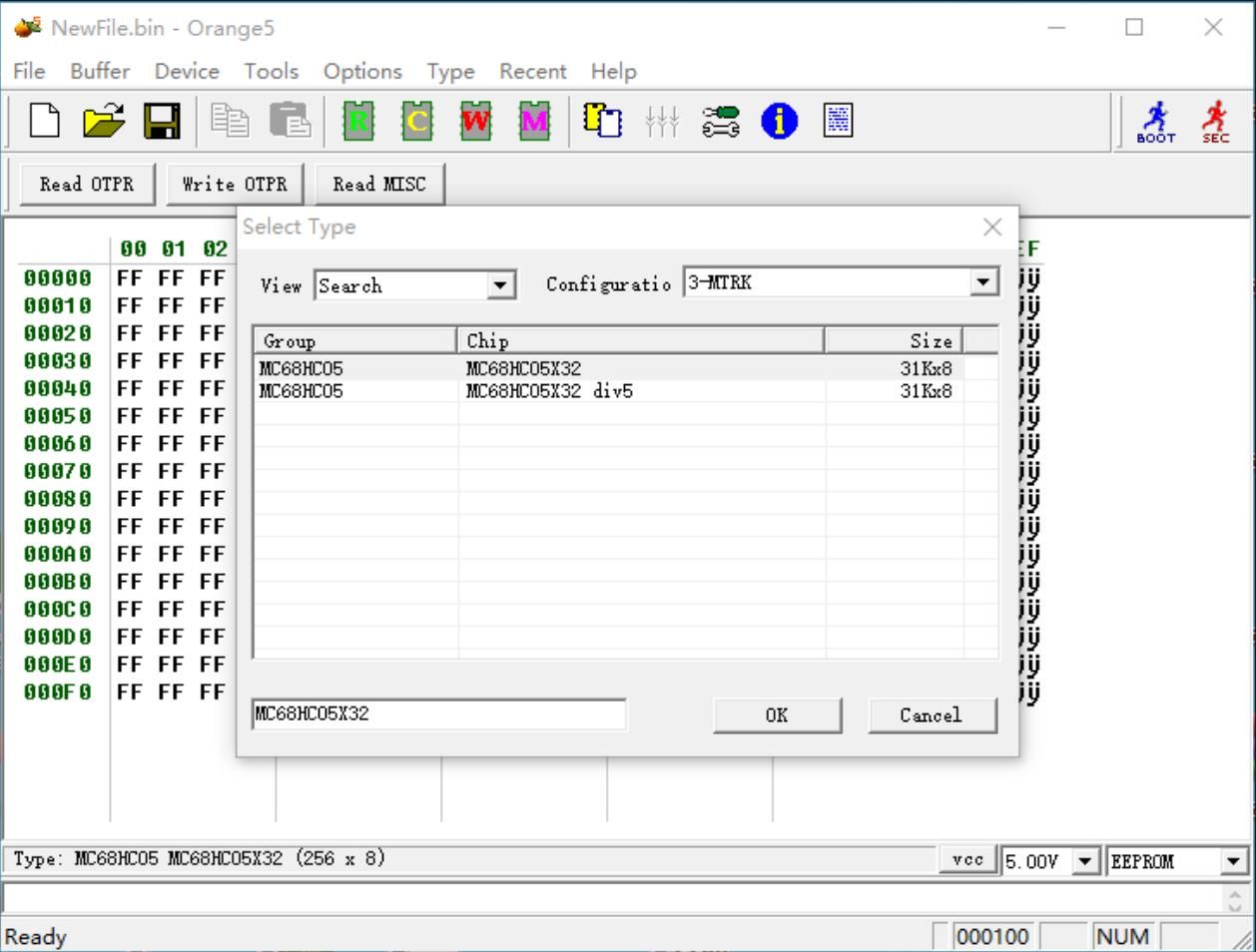Open the Device menu

187,71
